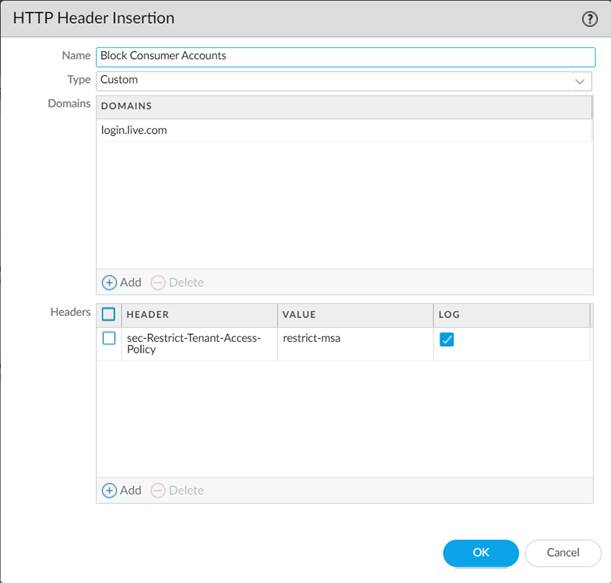Open the help question mark icon
This screenshot has width=611, height=583.
click(x=590, y=19)
